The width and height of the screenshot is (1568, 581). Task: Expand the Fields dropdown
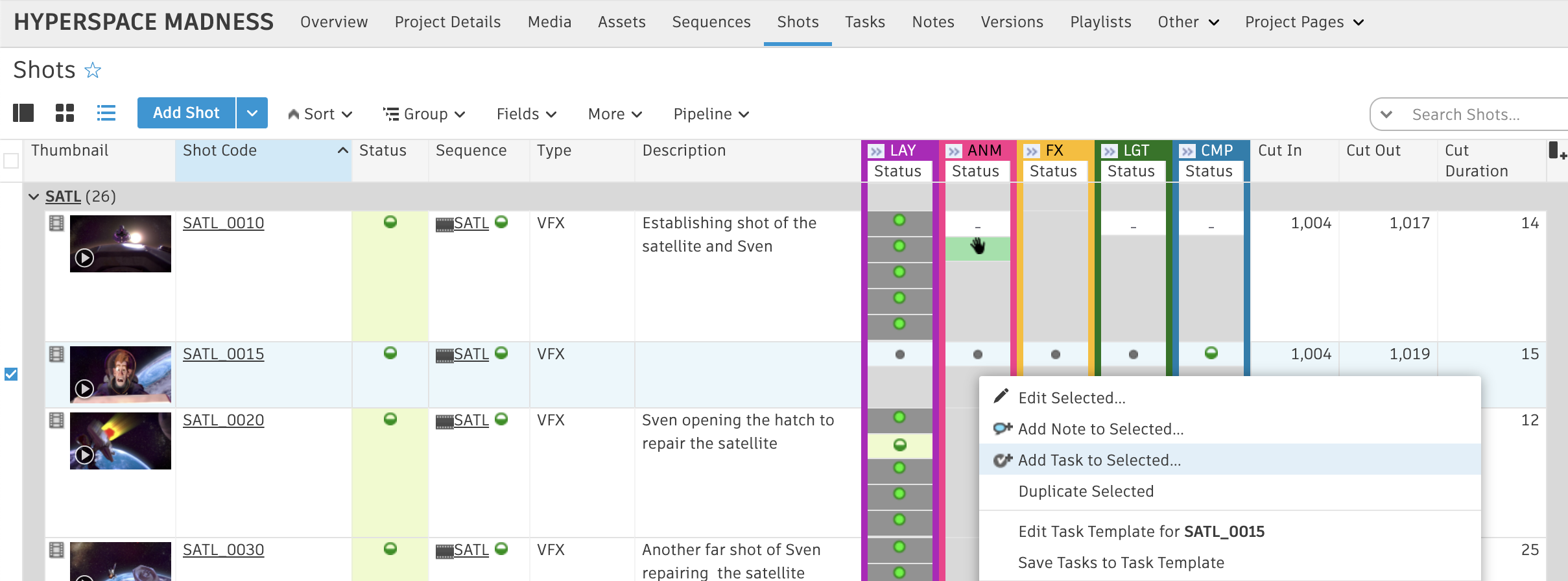[526, 114]
